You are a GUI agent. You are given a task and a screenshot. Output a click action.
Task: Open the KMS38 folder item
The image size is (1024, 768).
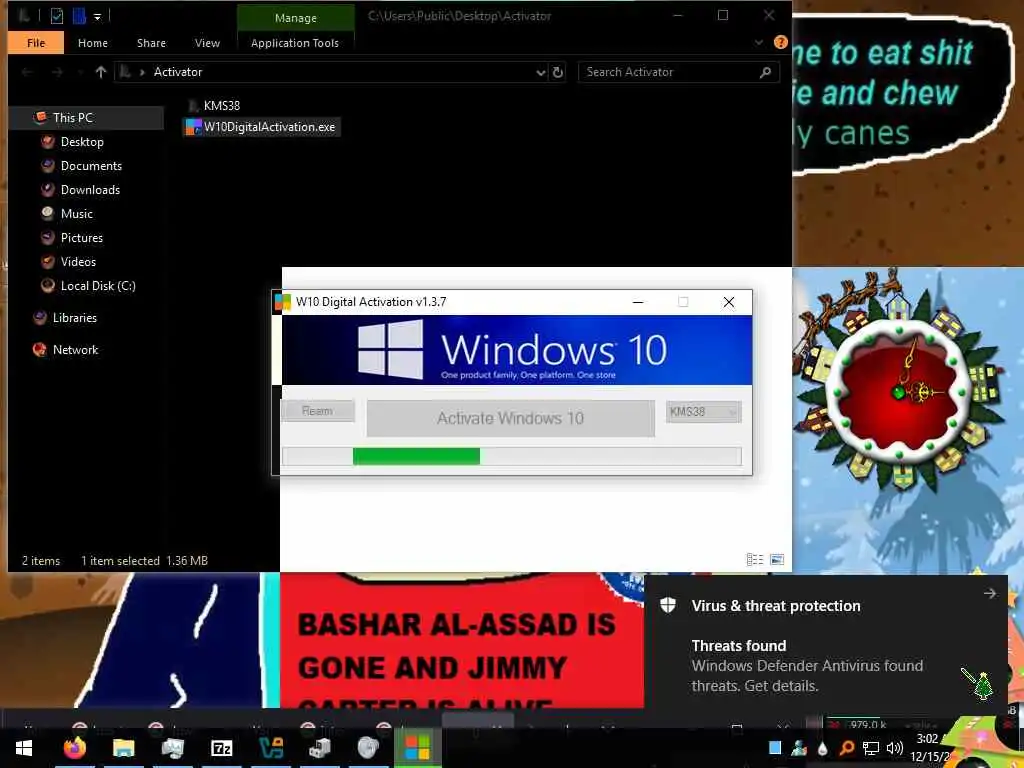click(x=221, y=106)
